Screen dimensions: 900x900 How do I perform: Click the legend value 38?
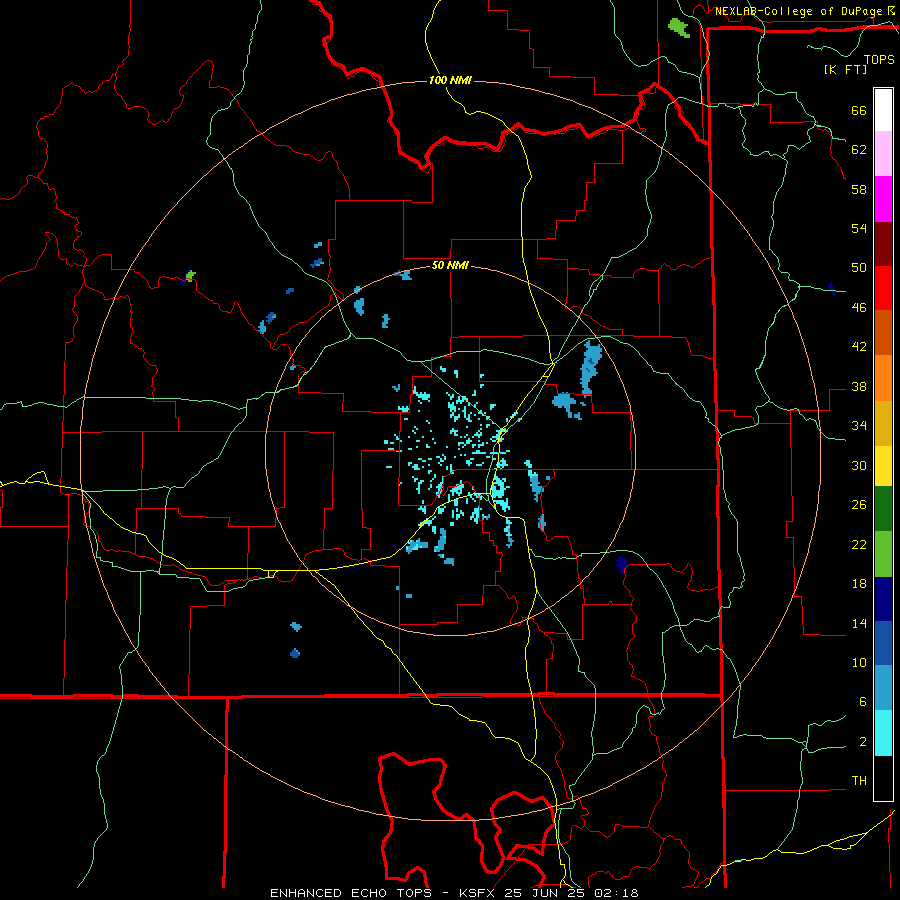coord(859,387)
